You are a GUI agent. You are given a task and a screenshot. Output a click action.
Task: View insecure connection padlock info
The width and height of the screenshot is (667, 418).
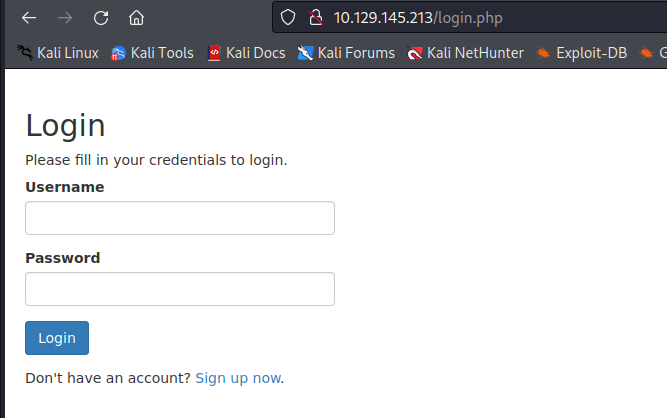point(316,17)
